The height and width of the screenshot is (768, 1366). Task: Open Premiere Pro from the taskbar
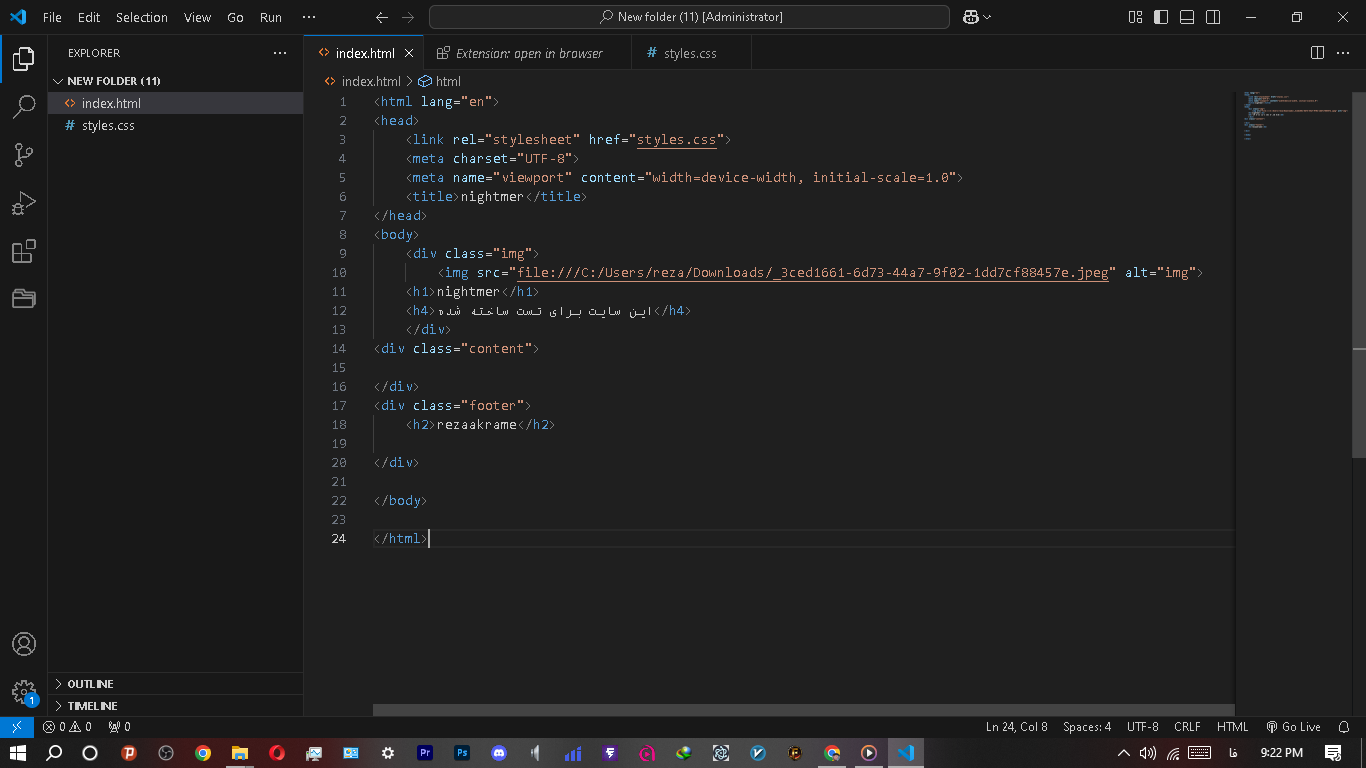[425, 753]
